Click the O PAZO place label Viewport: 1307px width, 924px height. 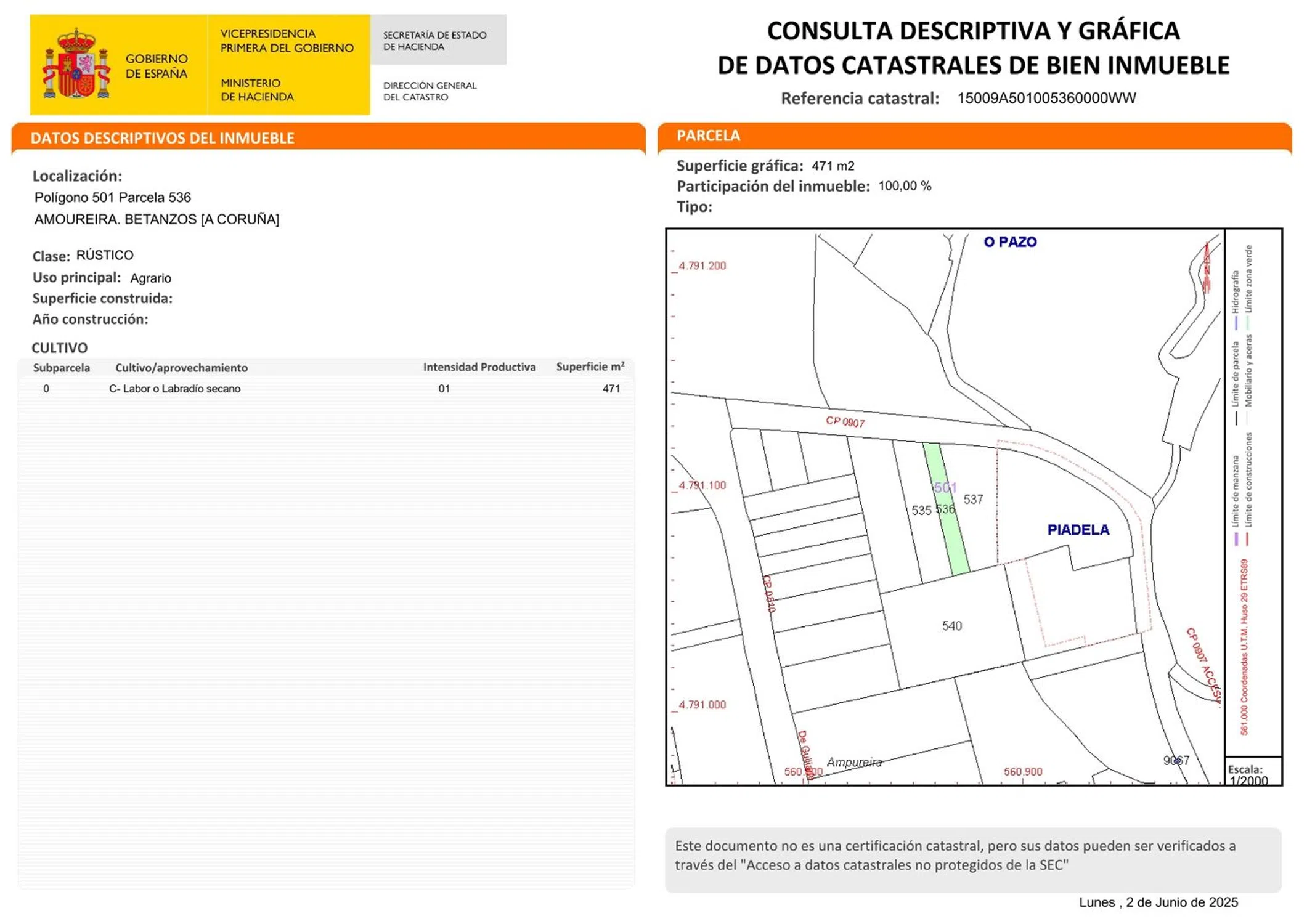1009,242
